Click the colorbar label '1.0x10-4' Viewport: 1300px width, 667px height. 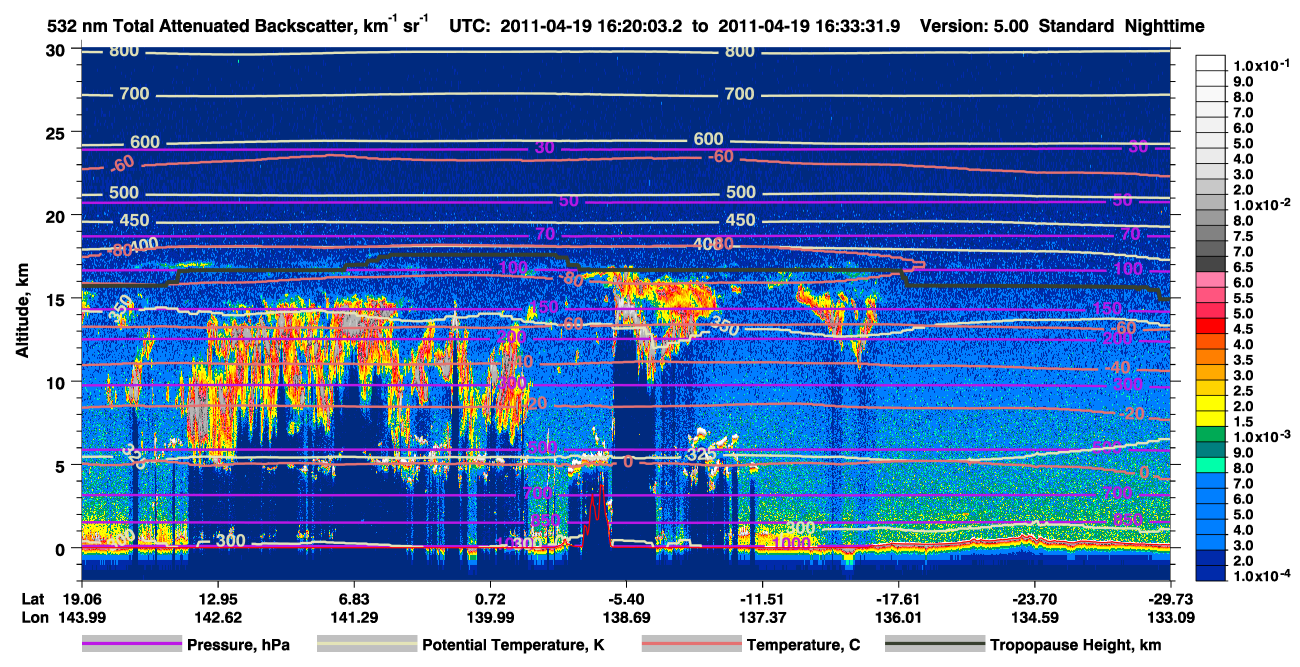(x=1264, y=576)
